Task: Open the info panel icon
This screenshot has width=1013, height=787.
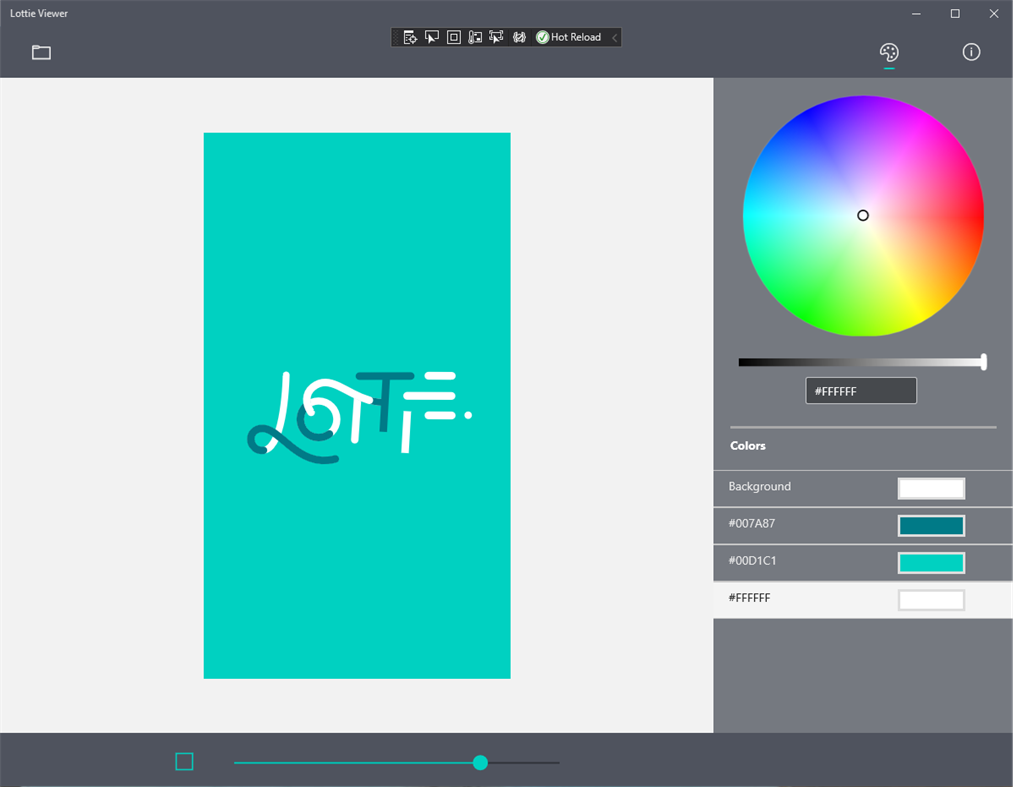Action: tap(971, 52)
